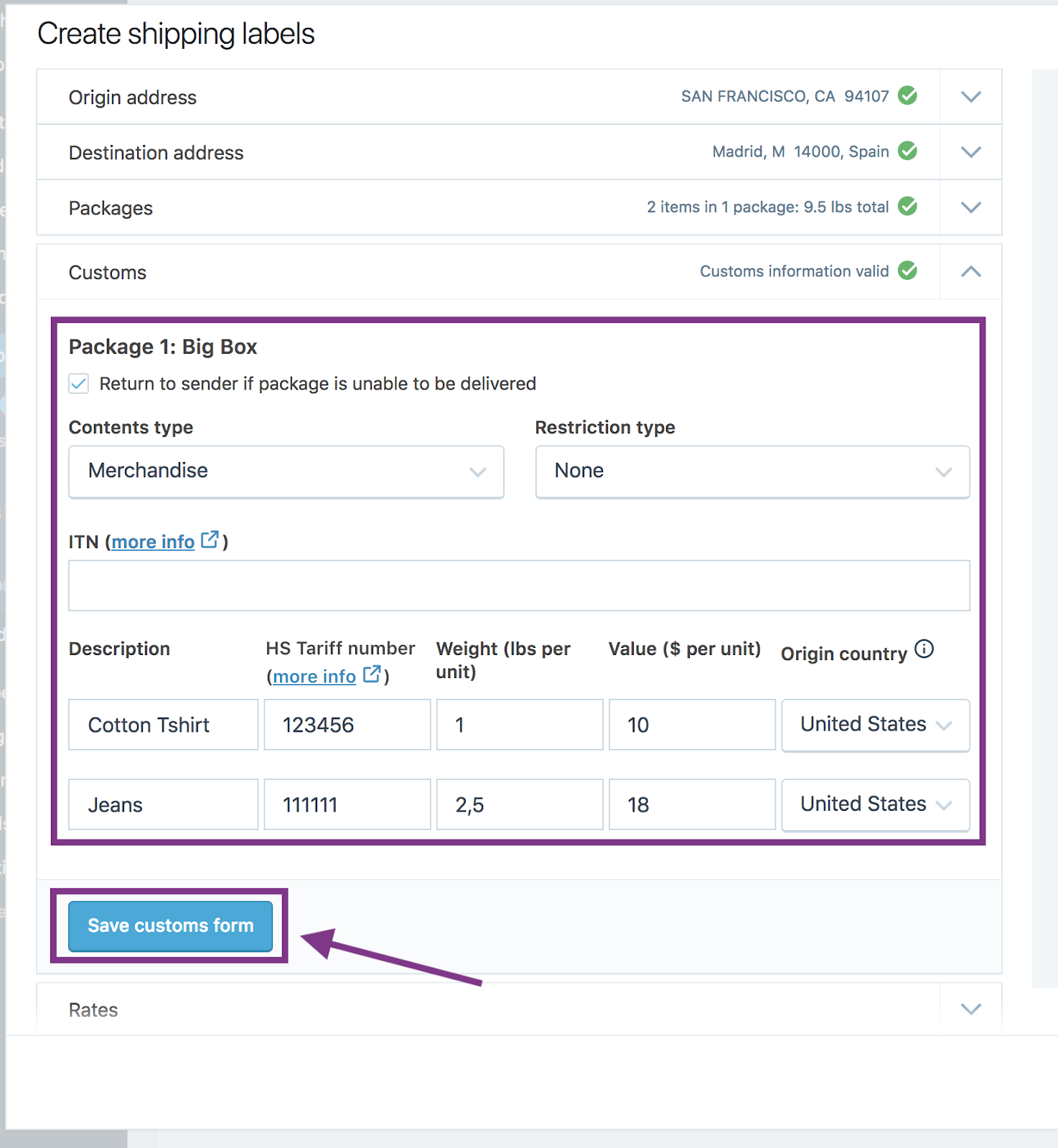The width and height of the screenshot is (1058, 1148).
Task: Click green checkmark on Packages row
Action: (908, 206)
